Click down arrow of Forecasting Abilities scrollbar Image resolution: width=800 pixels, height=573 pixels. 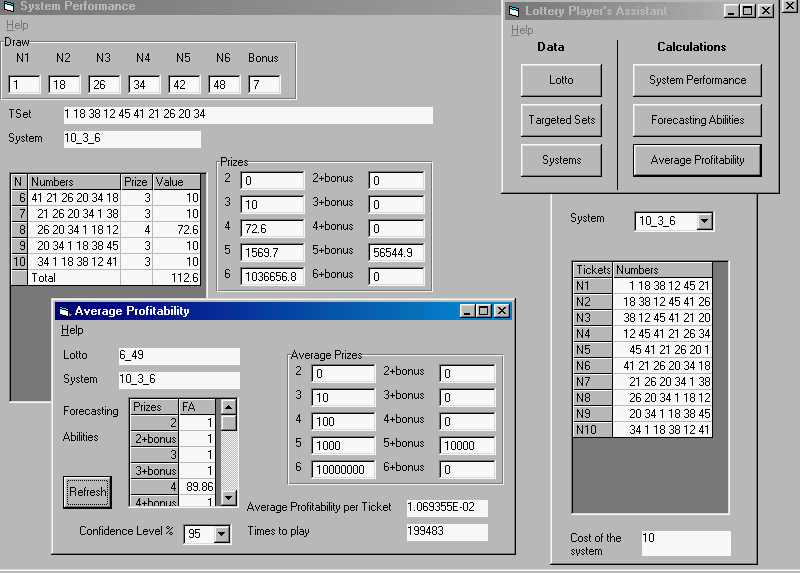tap(229, 497)
